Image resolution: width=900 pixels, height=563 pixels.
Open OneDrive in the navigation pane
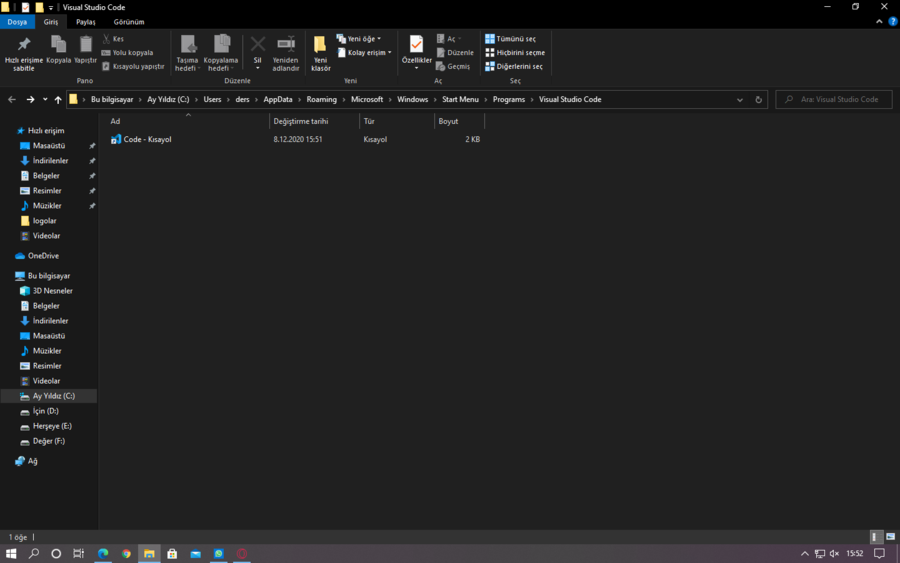pyautogui.click(x=43, y=256)
